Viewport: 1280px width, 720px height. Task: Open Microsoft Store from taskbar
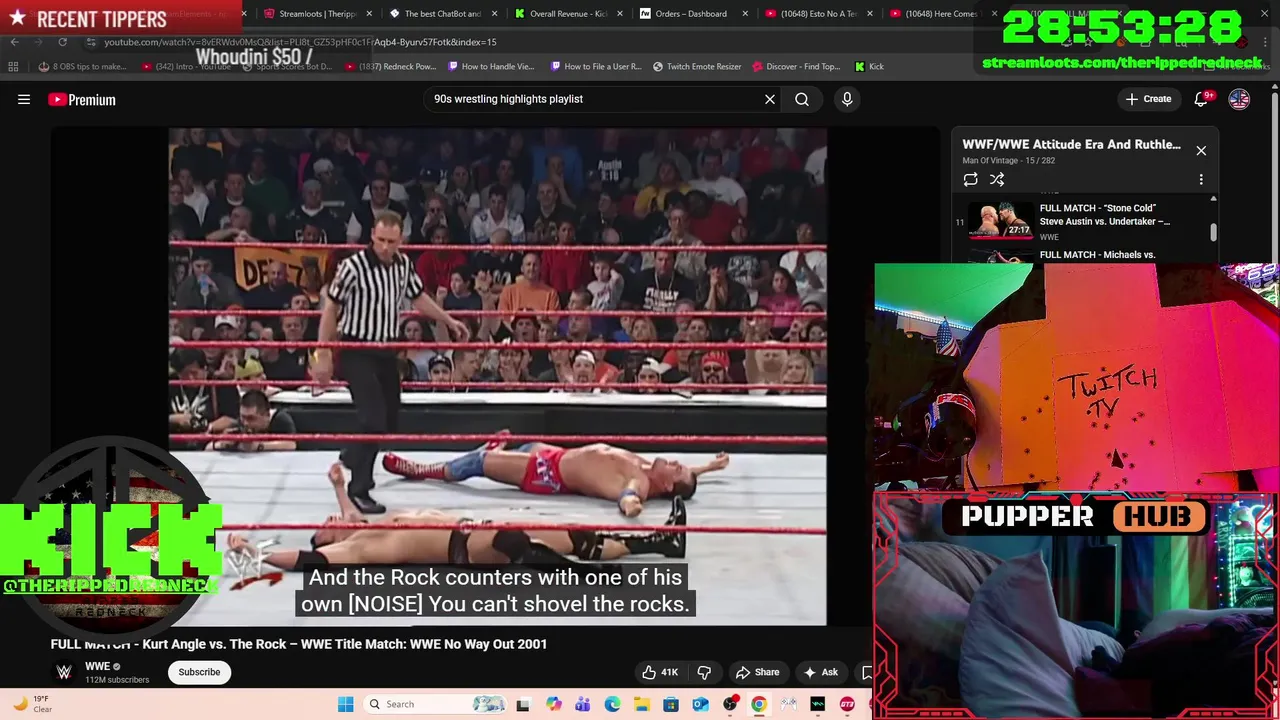tap(671, 704)
